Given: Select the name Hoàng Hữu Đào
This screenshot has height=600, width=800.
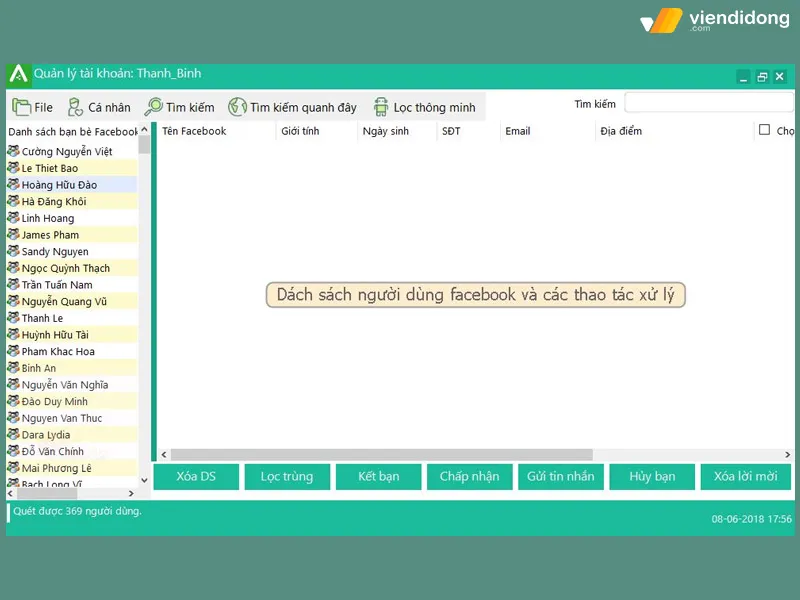Looking at the screenshot, I should (x=59, y=185).
